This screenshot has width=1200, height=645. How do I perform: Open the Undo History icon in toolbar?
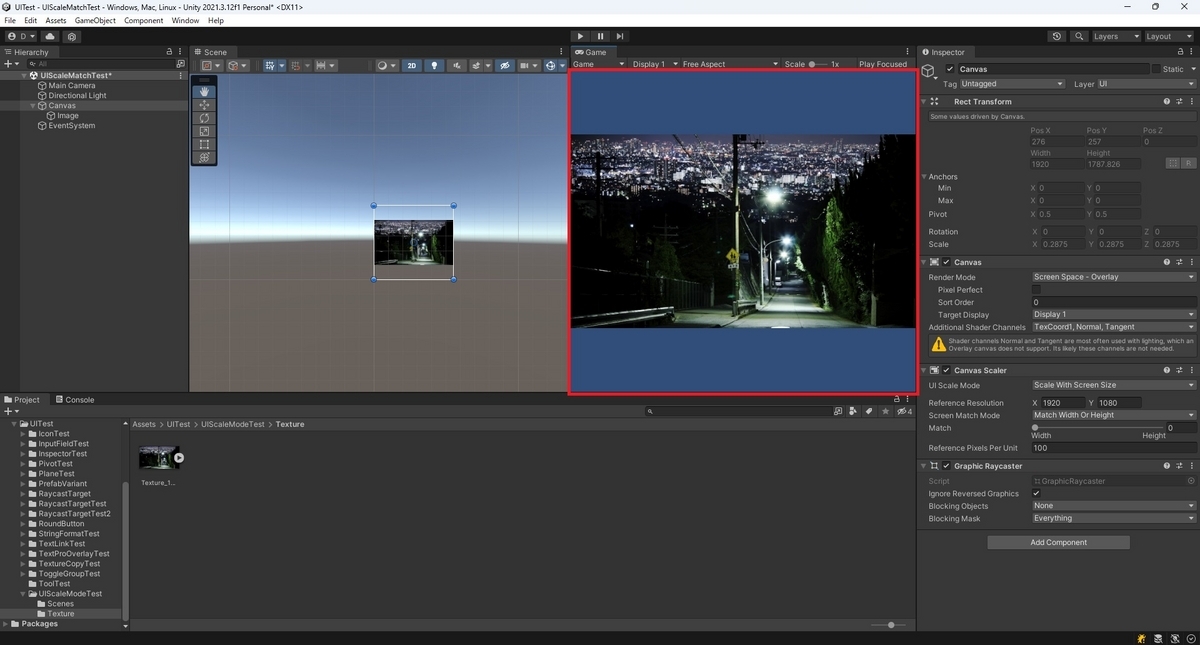pyautogui.click(x=1057, y=36)
